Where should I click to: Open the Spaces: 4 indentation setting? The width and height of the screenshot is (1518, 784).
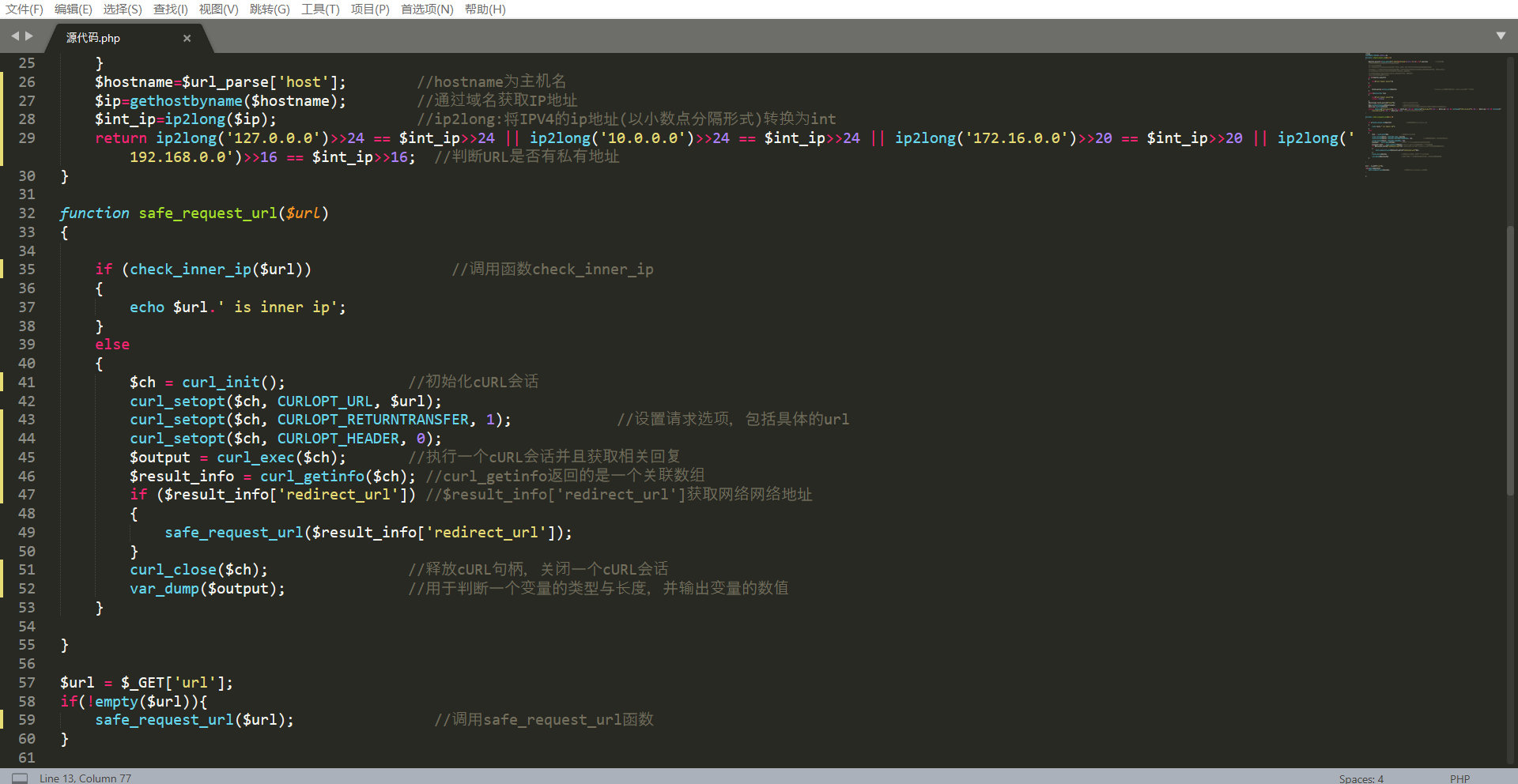tap(1361, 778)
